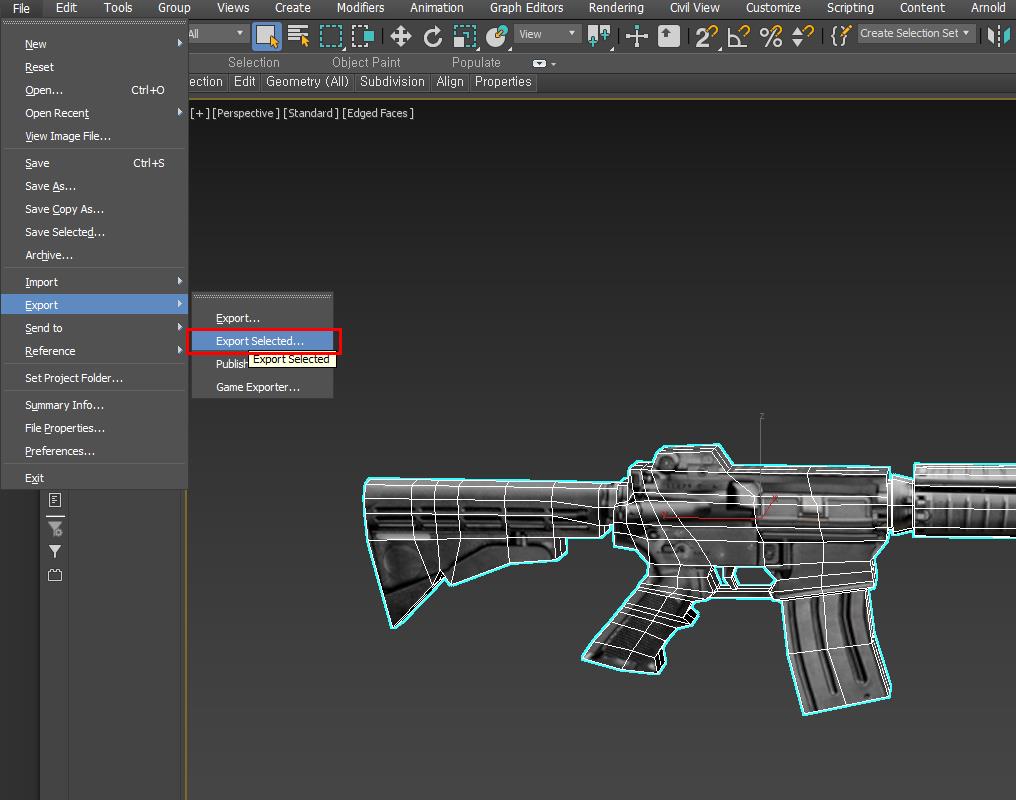Toggle Percent Snap on the toolbar

tap(770, 37)
